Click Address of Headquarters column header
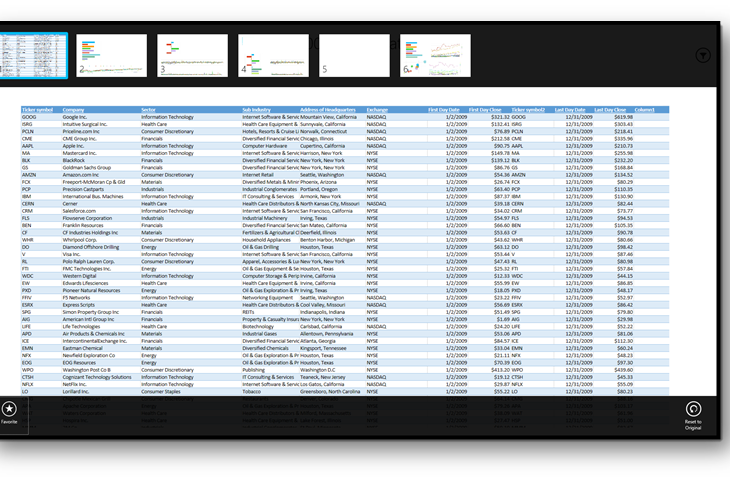This screenshot has width=730, height=487. pos(328,110)
